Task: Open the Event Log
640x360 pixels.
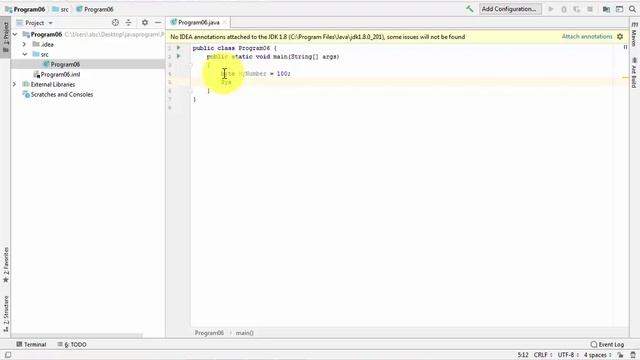Action: (607, 344)
